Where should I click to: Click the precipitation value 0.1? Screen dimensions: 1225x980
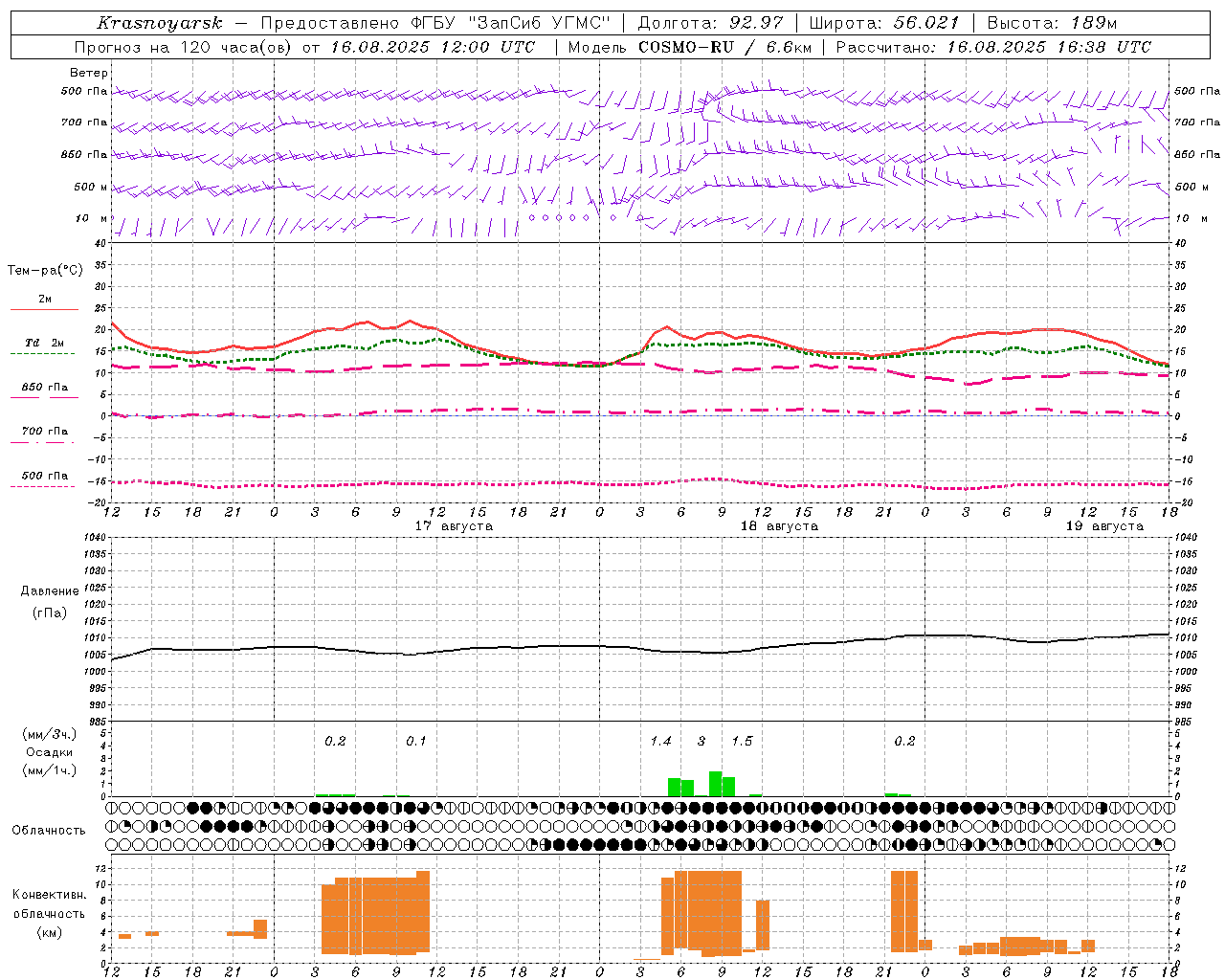click(x=416, y=742)
